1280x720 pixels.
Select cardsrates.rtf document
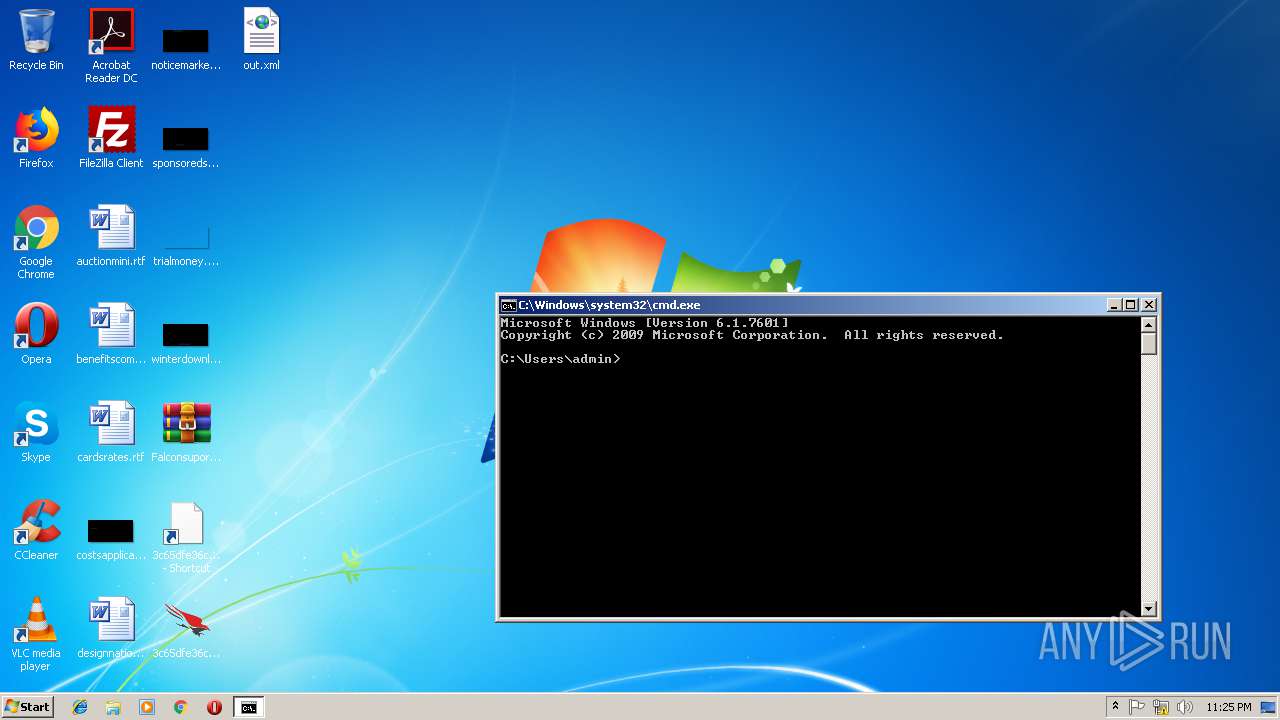point(111,433)
